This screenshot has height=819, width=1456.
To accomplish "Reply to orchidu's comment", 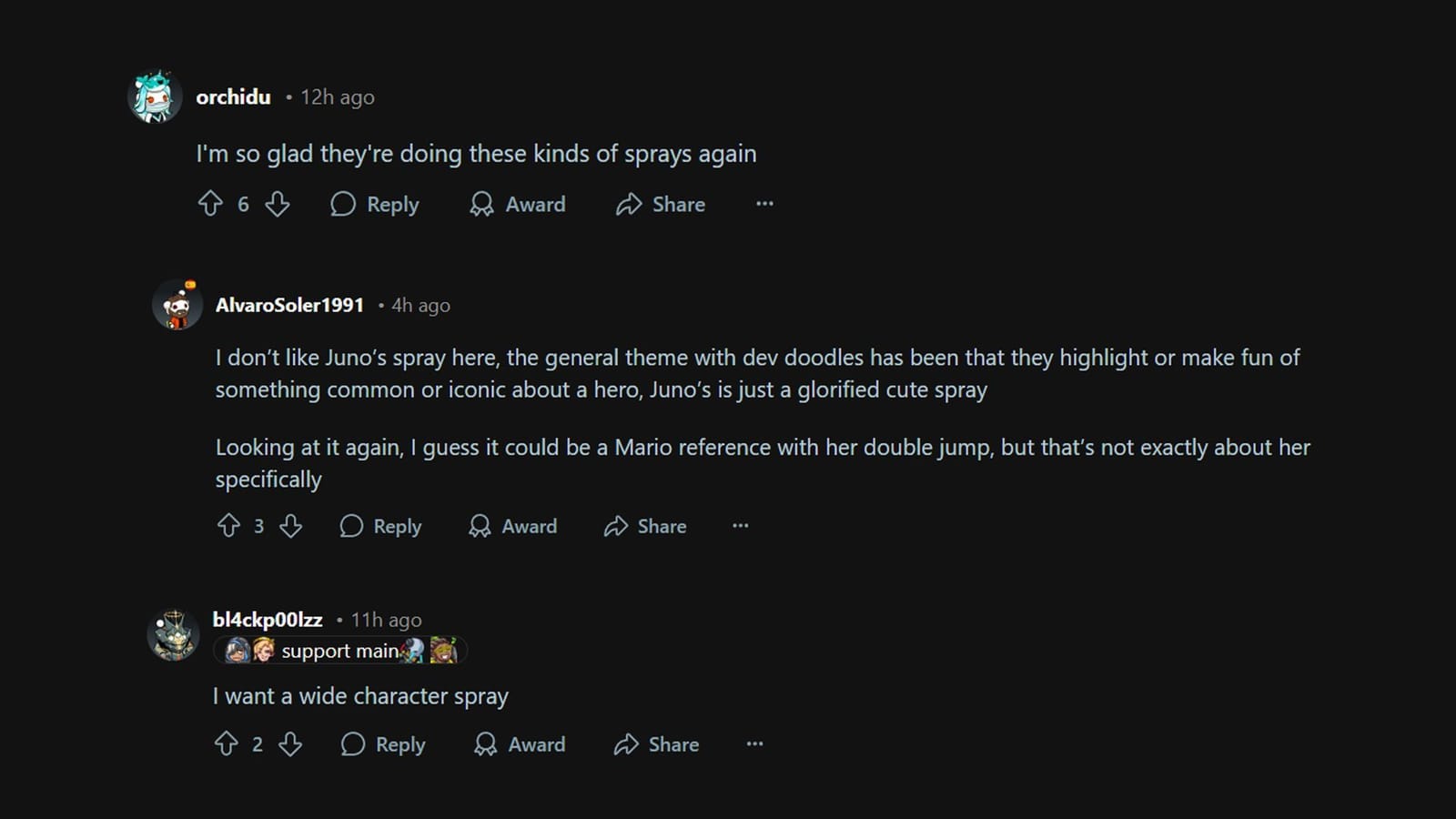I will tap(375, 204).
